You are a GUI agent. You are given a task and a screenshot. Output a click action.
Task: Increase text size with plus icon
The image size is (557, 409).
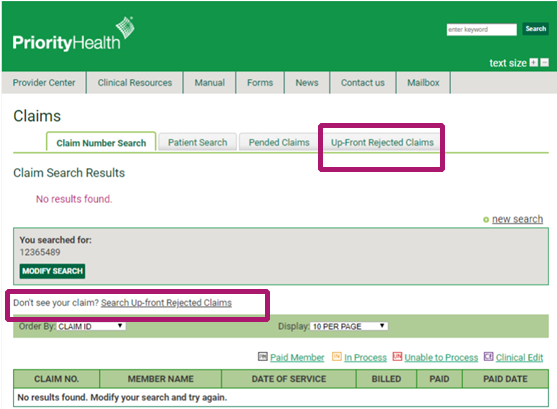pos(534,63)
